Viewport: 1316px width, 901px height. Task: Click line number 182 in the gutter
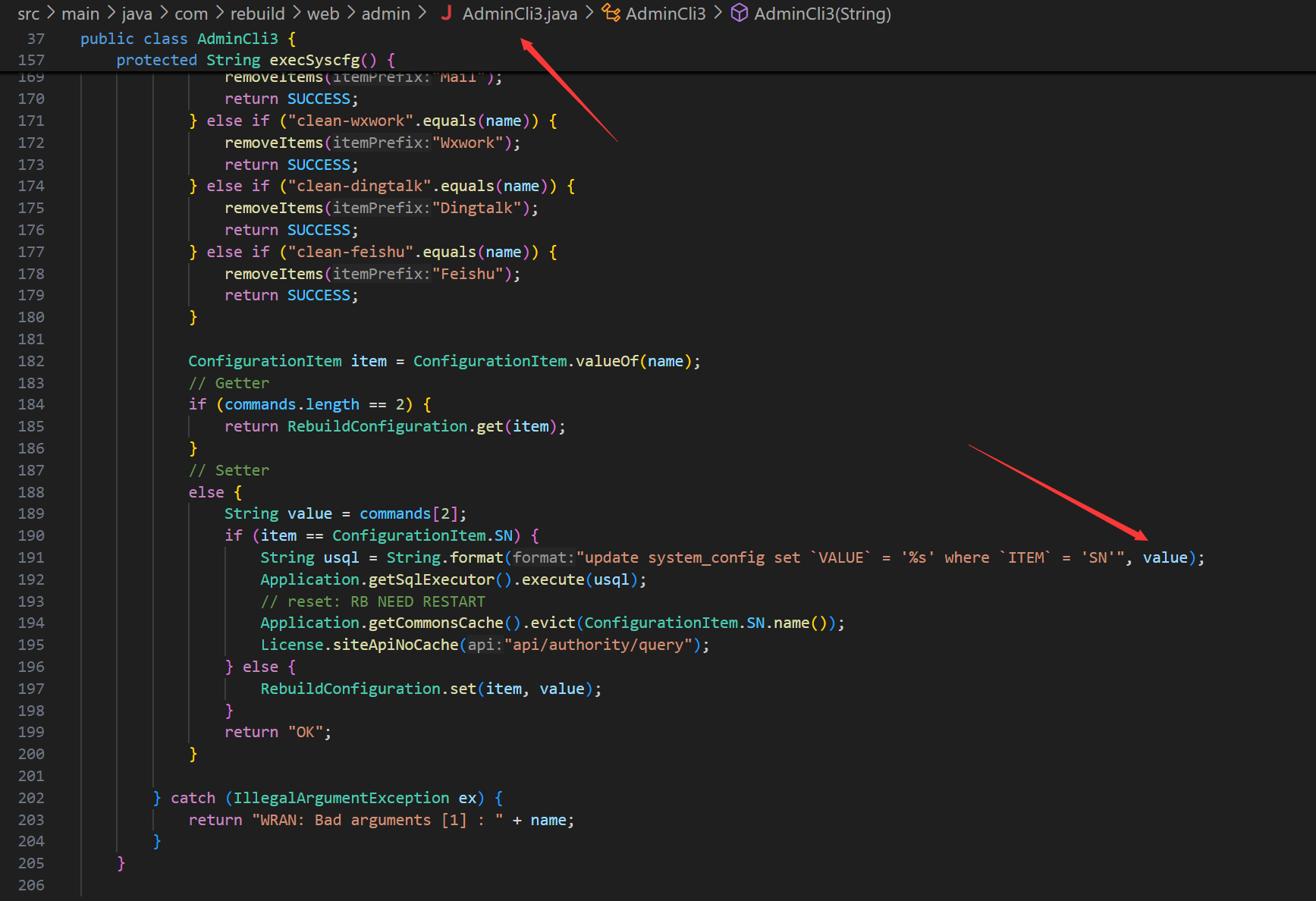coord(31,361)
